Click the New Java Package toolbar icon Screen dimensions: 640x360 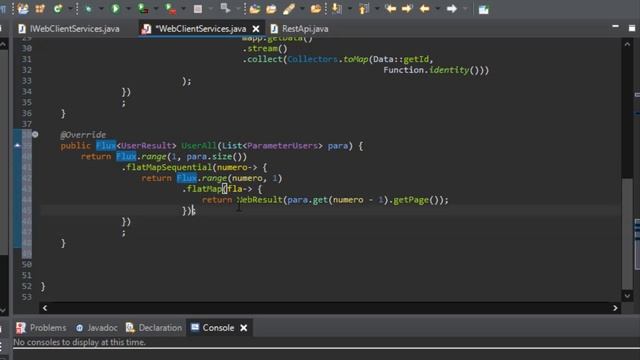pyautogui.click(x=40, y=9)
